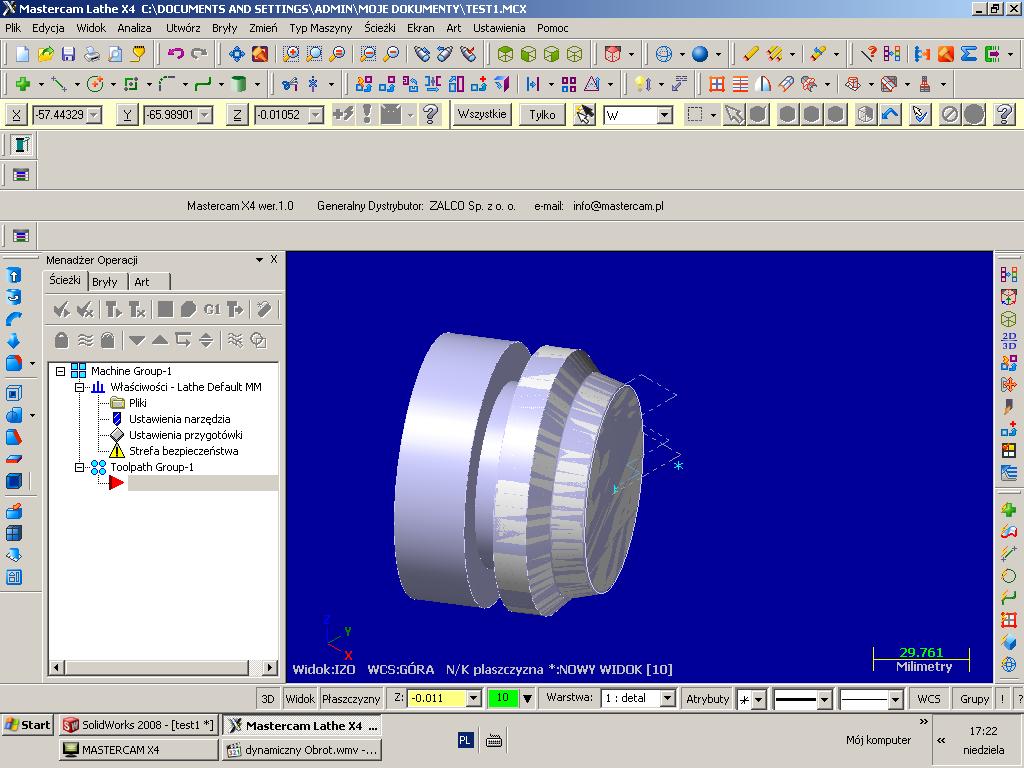Select the create line tool
Screen dimensions: 1024x768
tap(59, 84)
